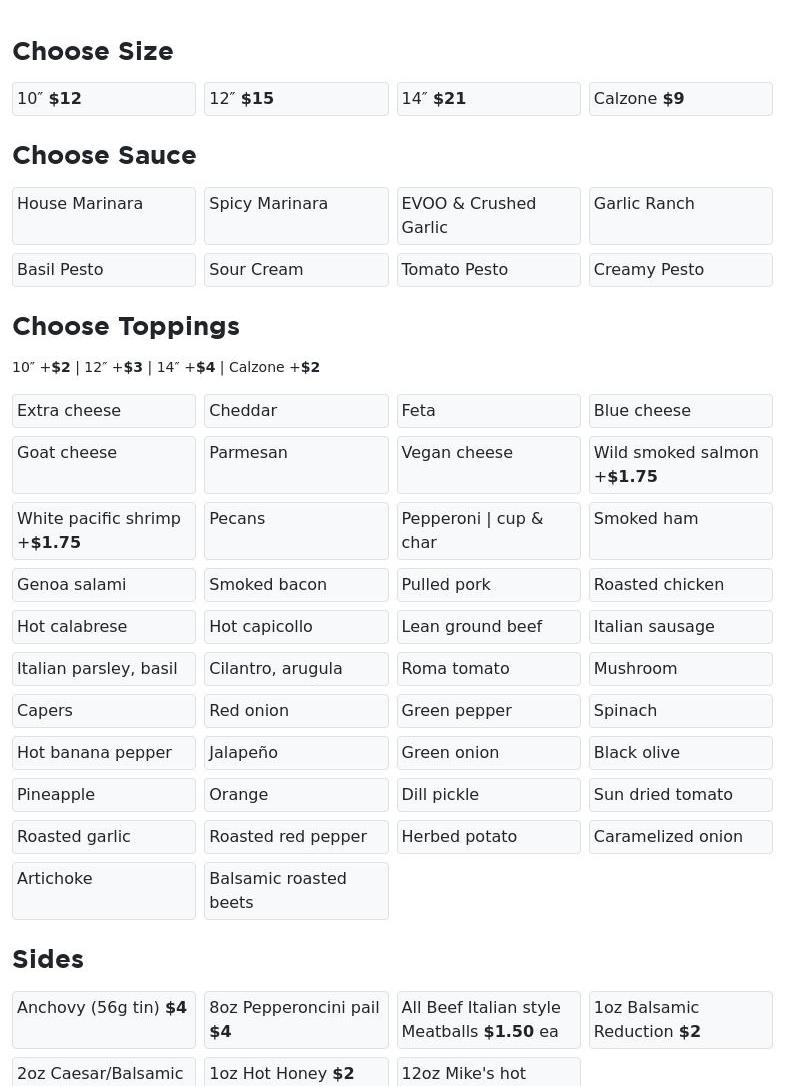Select White pacific shrimp topping
Screen dimensions: 785x1086
104,530
